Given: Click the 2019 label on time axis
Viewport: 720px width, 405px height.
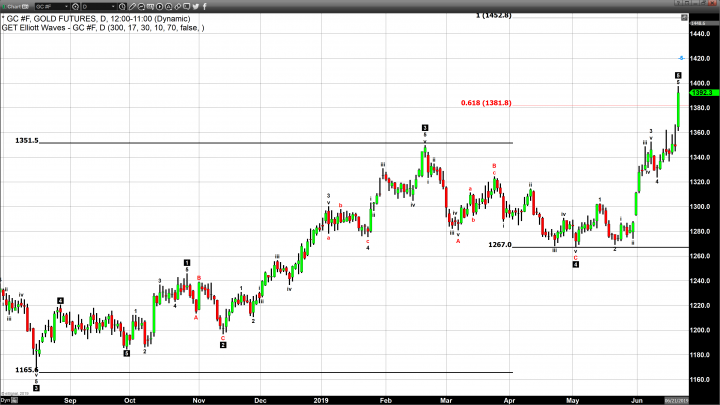Looking at the screenshot, I should point(321,400).
